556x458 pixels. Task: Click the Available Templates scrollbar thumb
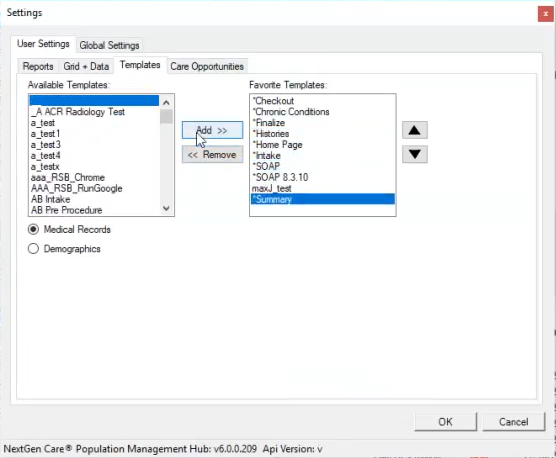(x=166, y=117)
